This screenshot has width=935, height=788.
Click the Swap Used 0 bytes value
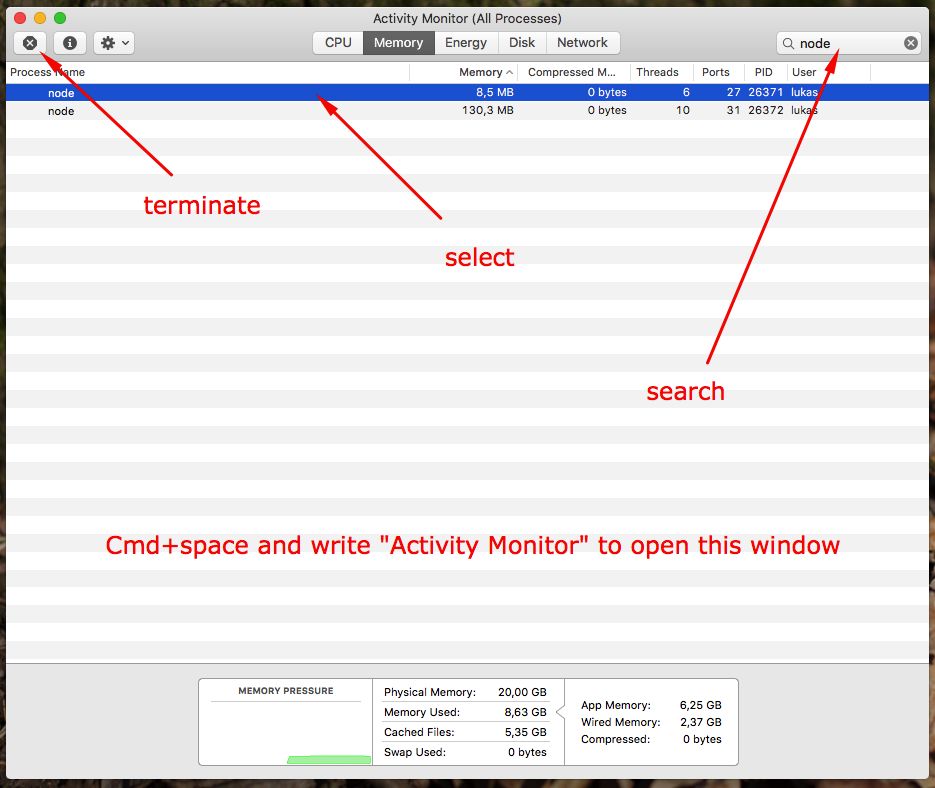tap(527, 752)
